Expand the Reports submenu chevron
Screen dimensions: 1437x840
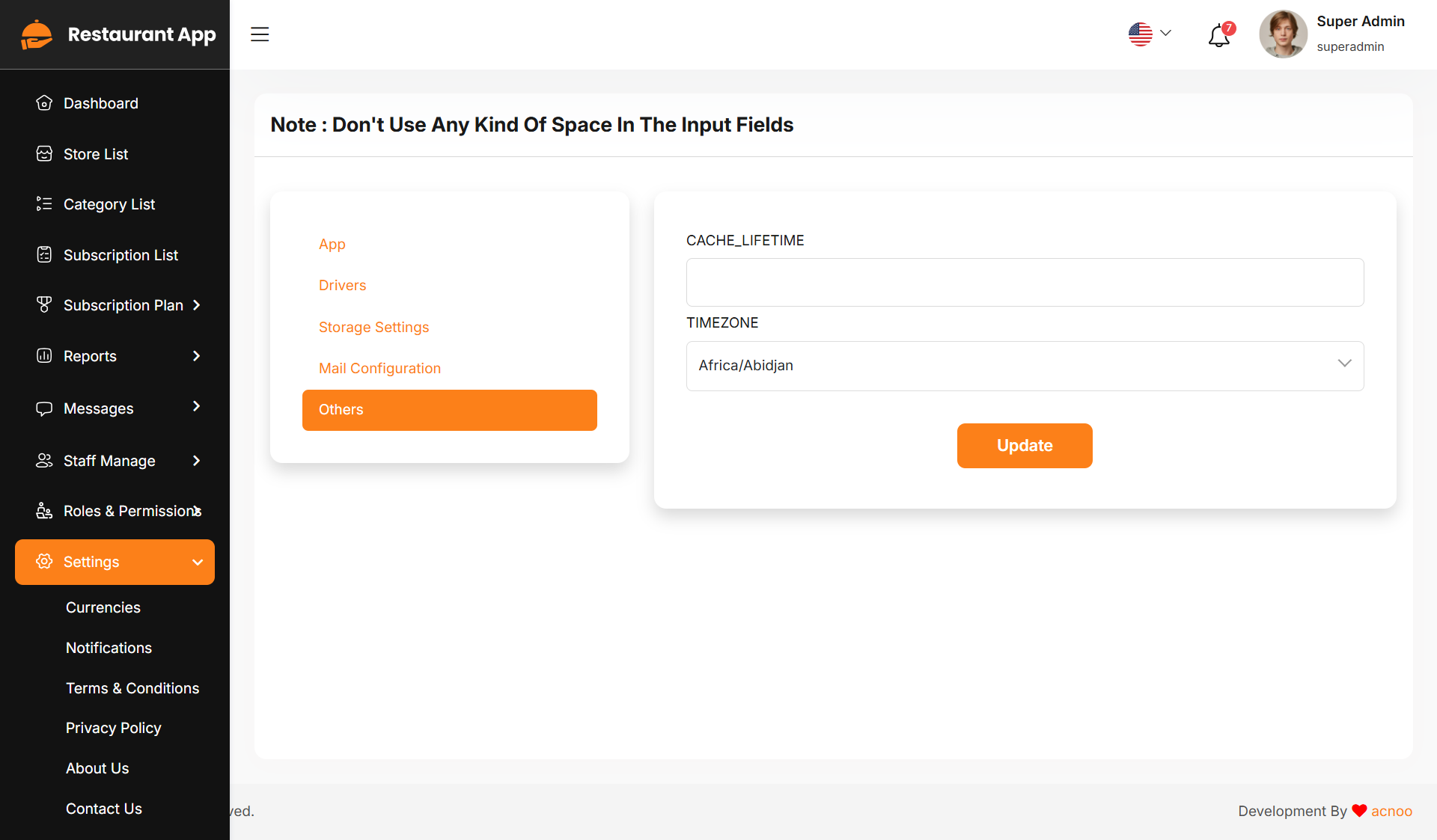(196, 356)
